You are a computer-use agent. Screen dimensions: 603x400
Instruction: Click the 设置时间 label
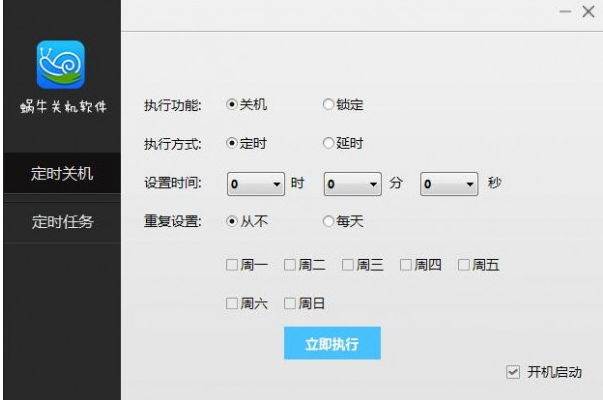[173, 183]
